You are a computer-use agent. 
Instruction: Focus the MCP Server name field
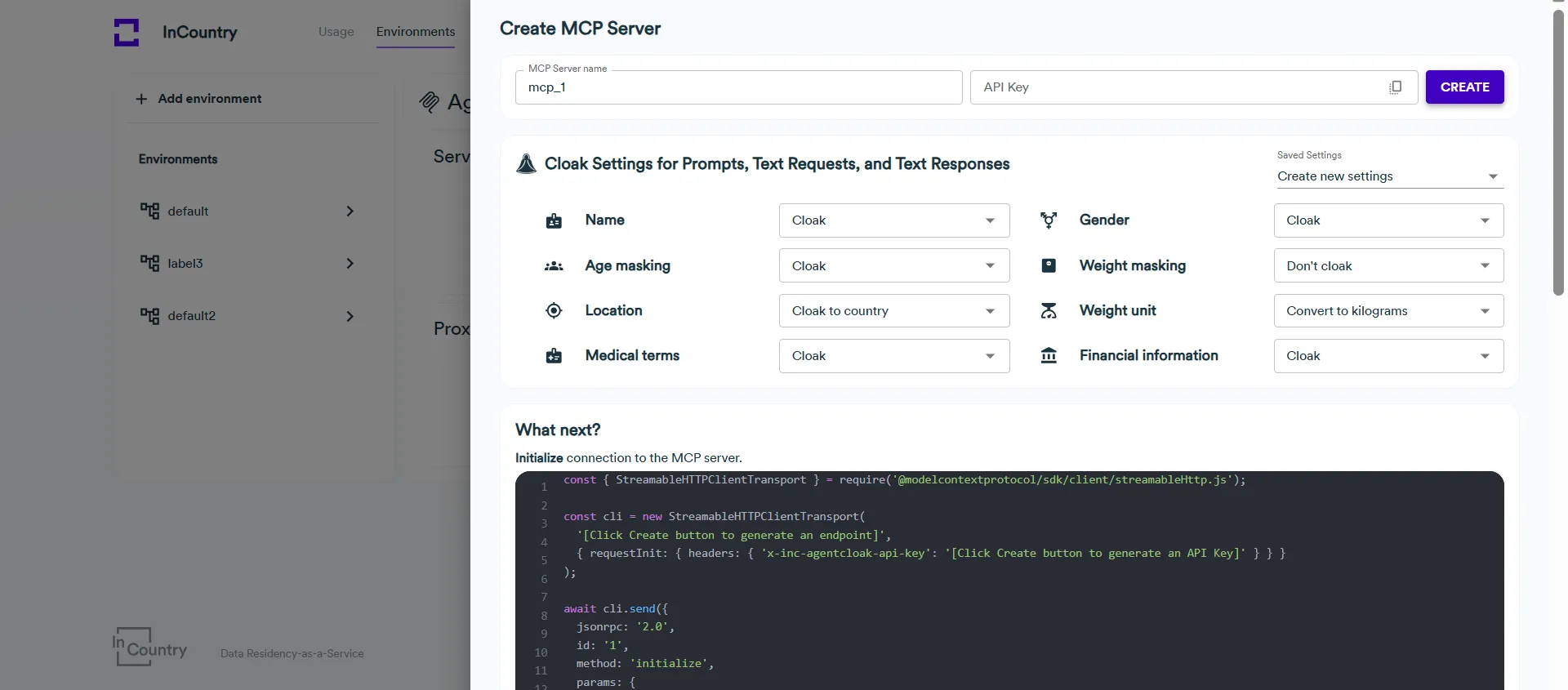[x=737, y=87]
